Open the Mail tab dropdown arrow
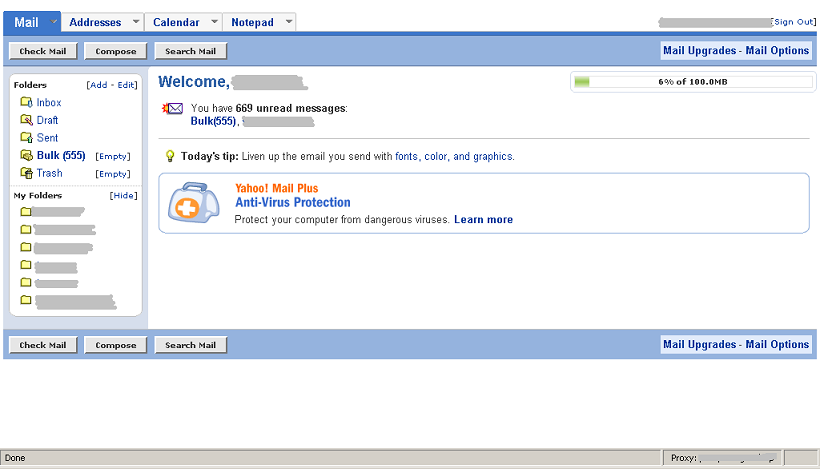820x469 pixels. [53, 22]
